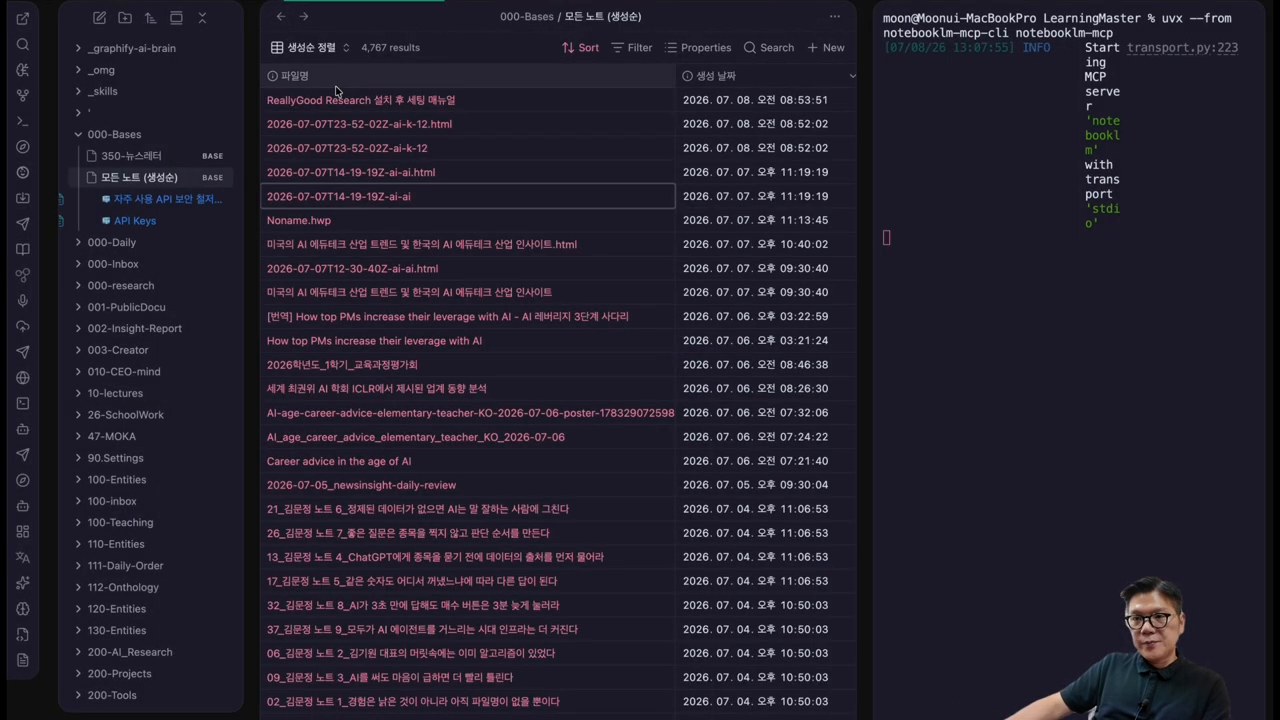Open 자주 사용 API 보안 note
This screenshot has width=1280, height=720.
[168, 199]
